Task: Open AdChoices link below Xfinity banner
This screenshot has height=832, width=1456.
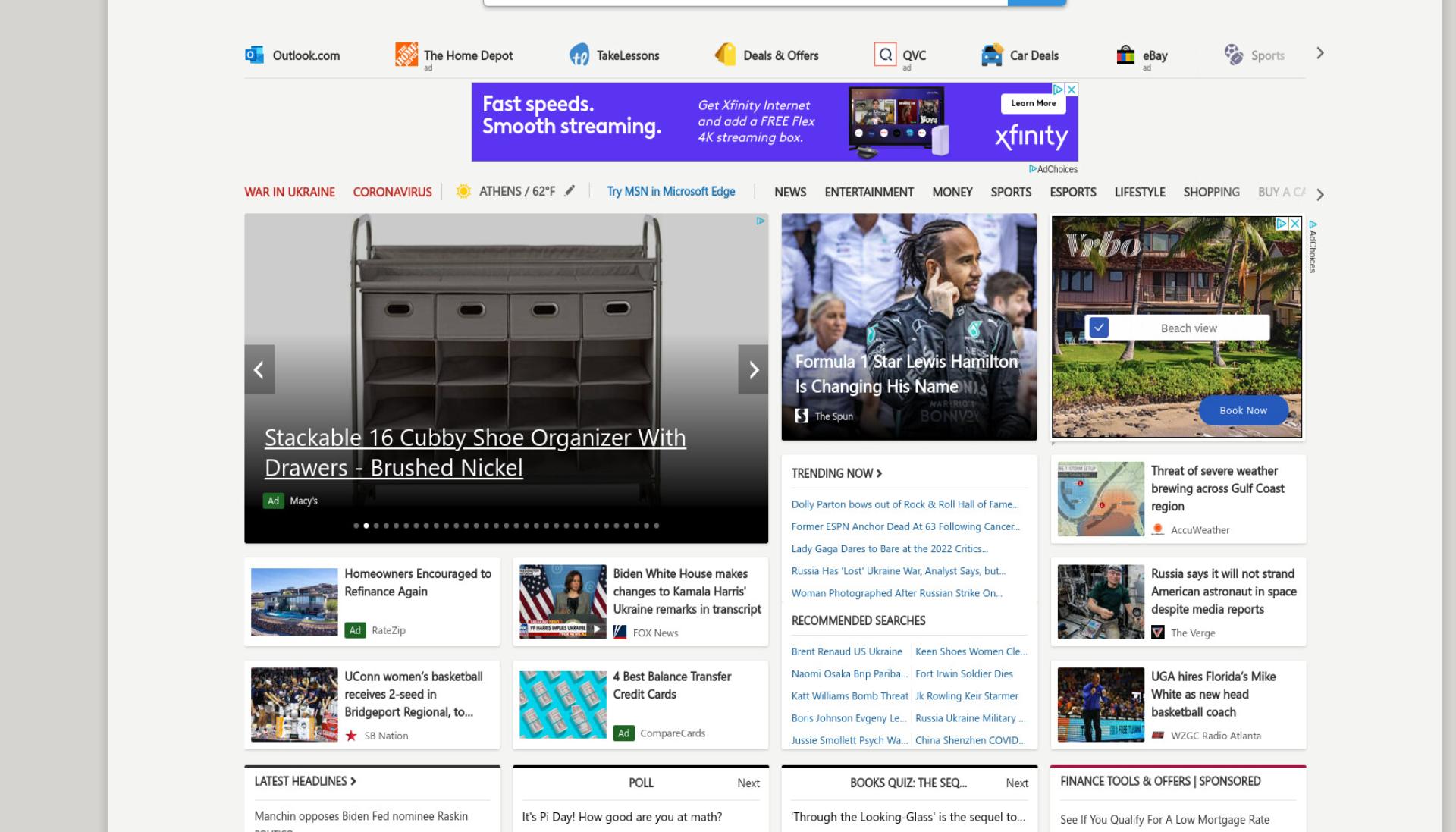Action: [1053, 169]
